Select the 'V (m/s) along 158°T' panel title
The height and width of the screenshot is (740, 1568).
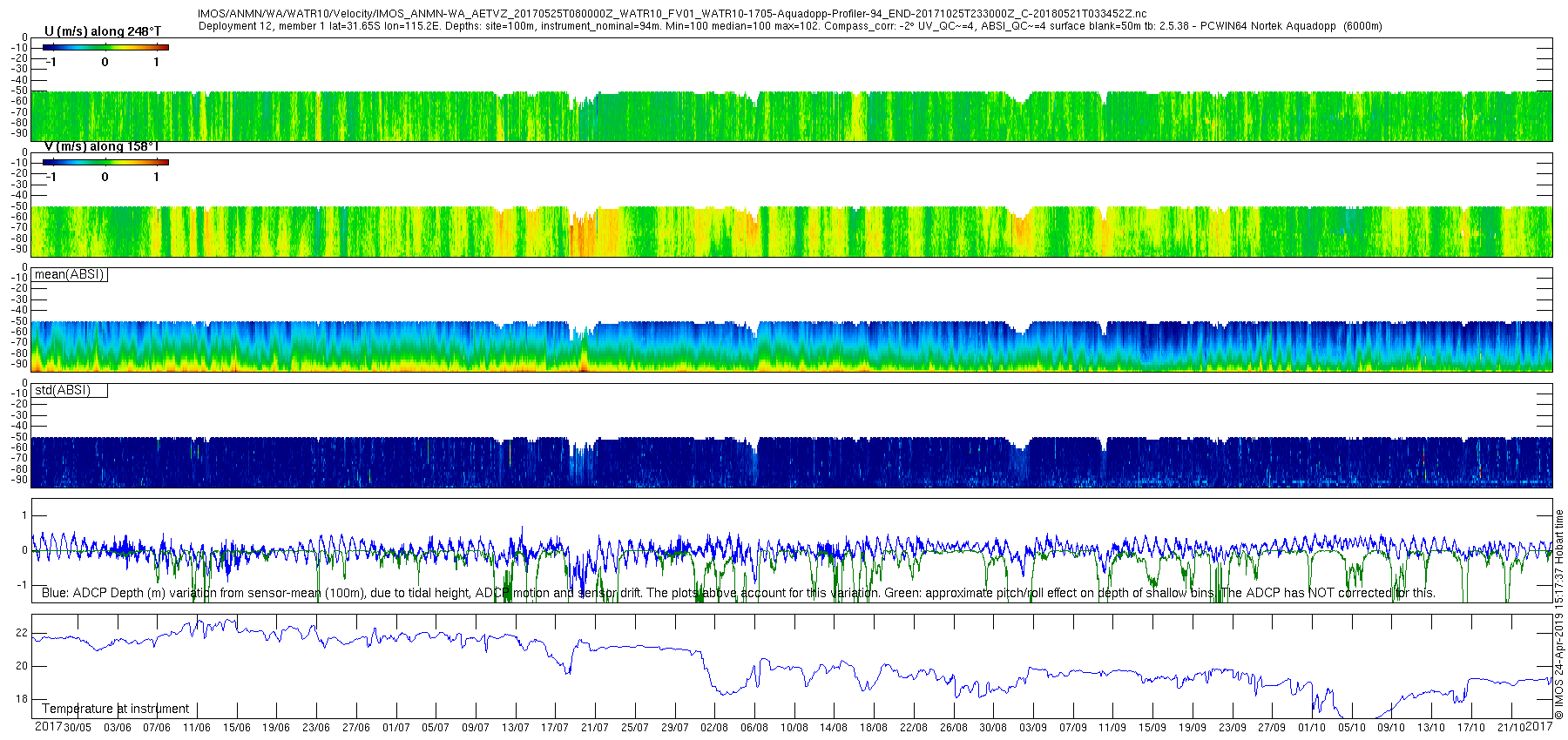[x=102, y=146]
